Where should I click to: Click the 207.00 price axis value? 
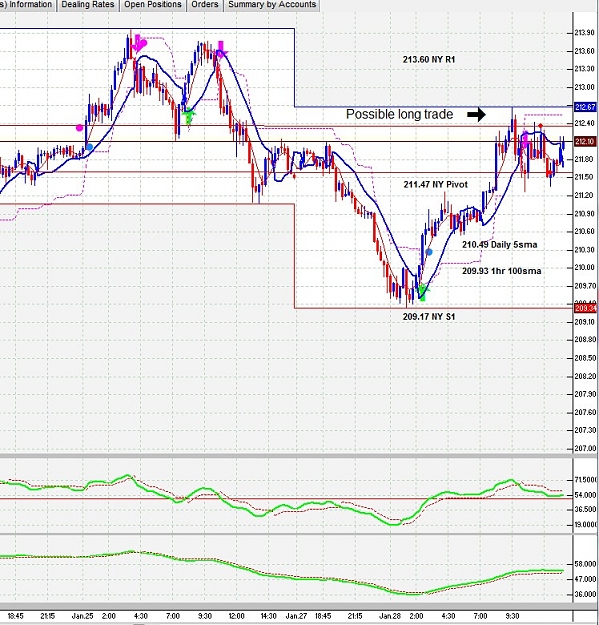tap(585, 448)
